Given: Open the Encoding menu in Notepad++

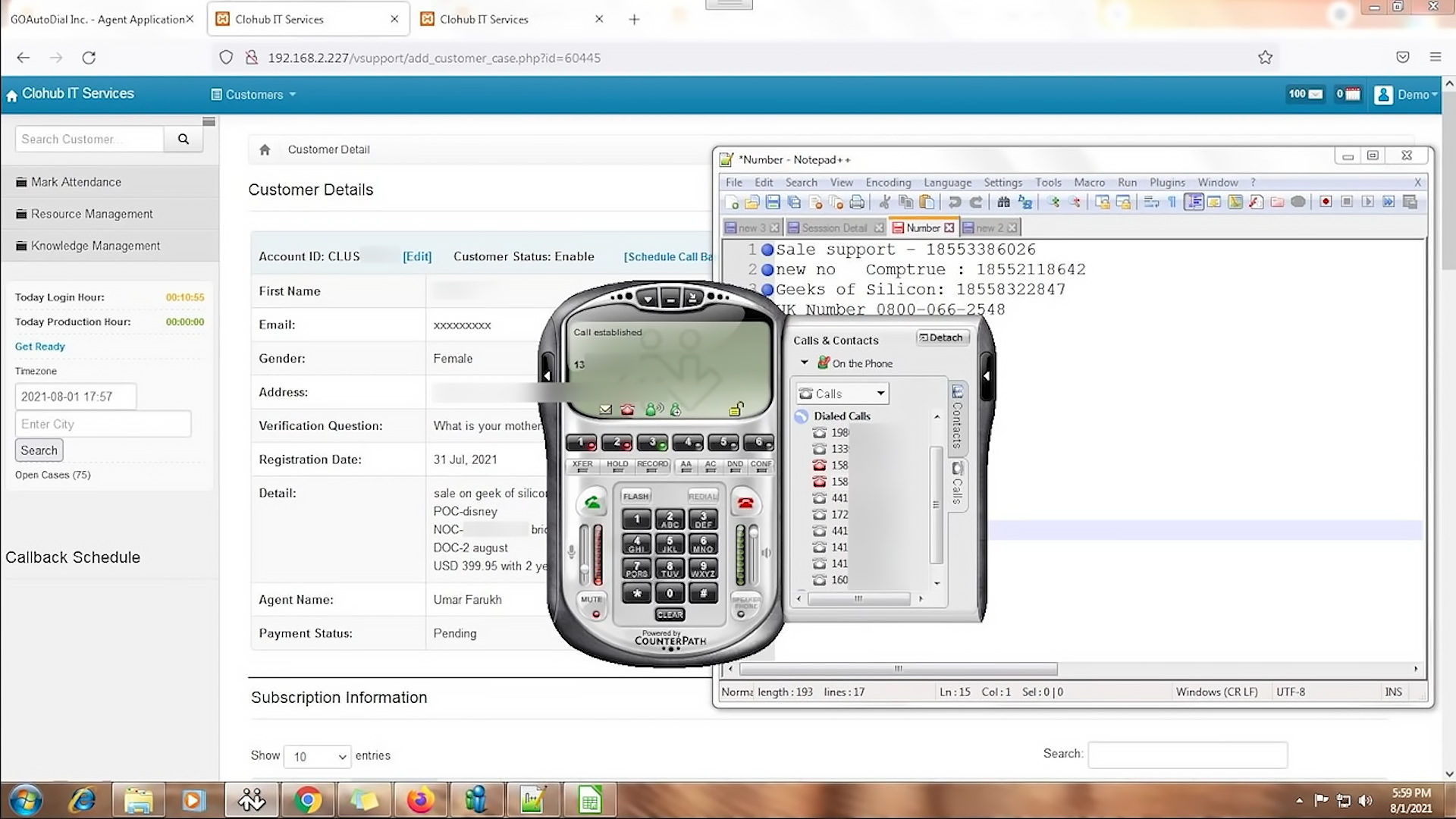Looking at the screenshot, I should click(x=888, y=182).
